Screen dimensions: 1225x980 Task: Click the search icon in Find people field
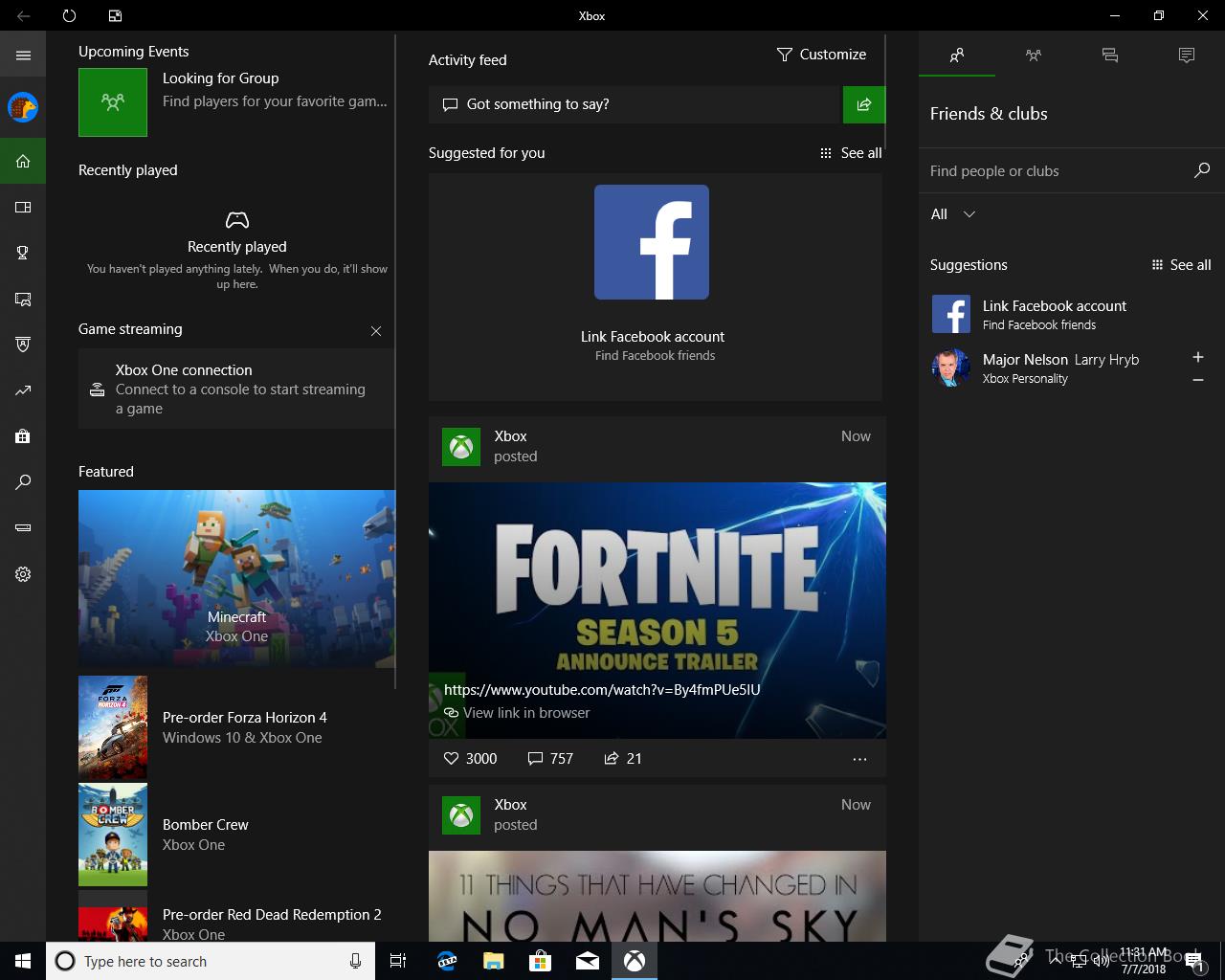click(x=1202, y=170)
